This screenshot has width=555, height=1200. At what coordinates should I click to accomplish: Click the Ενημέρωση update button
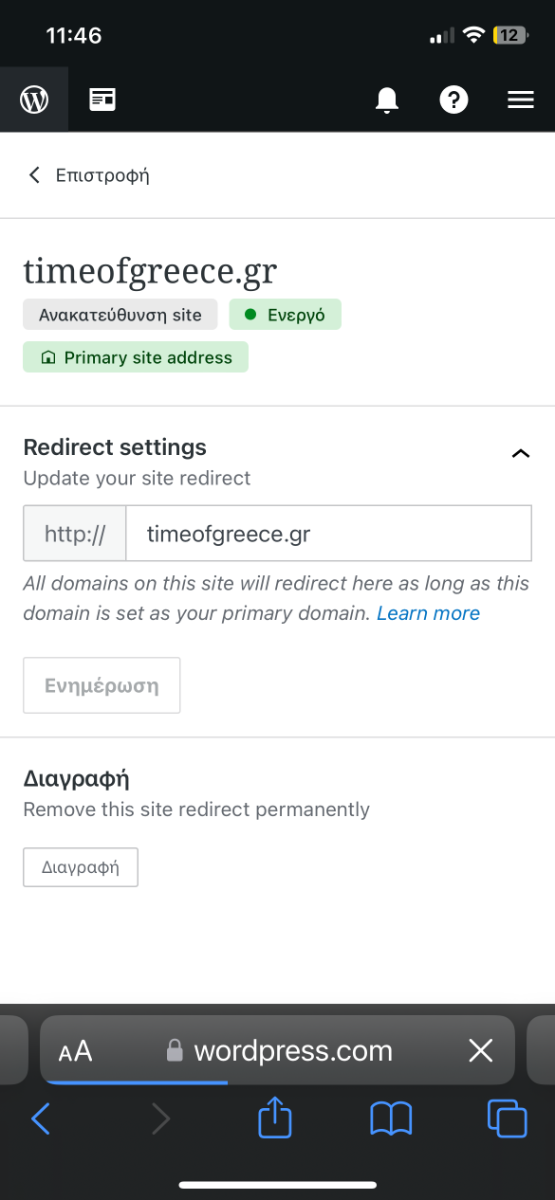click(102, 685)
